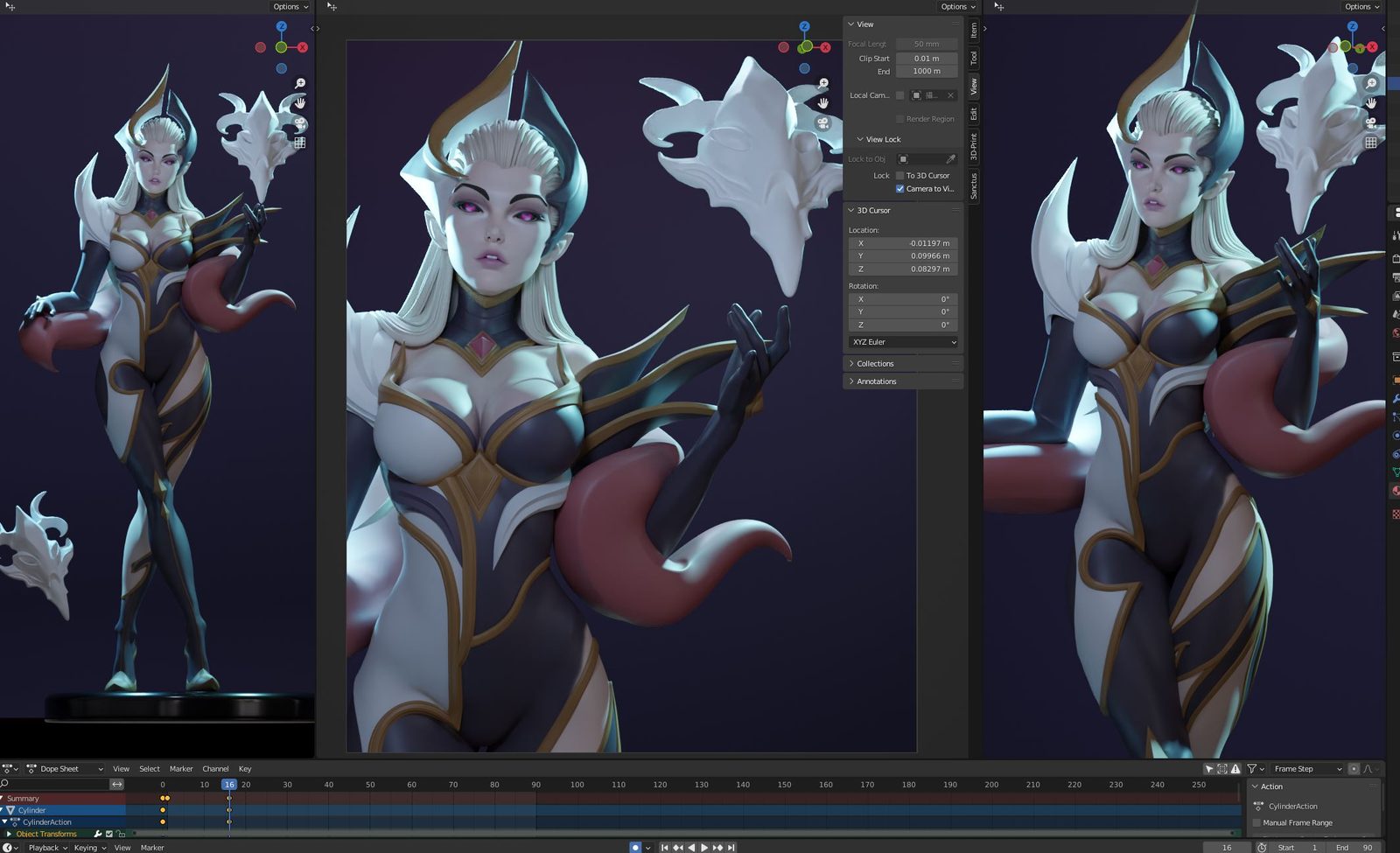Screen dimensions: 1400x853
Task: Open the Frame Step snap dropdown
Action: tap(1307, 769)
